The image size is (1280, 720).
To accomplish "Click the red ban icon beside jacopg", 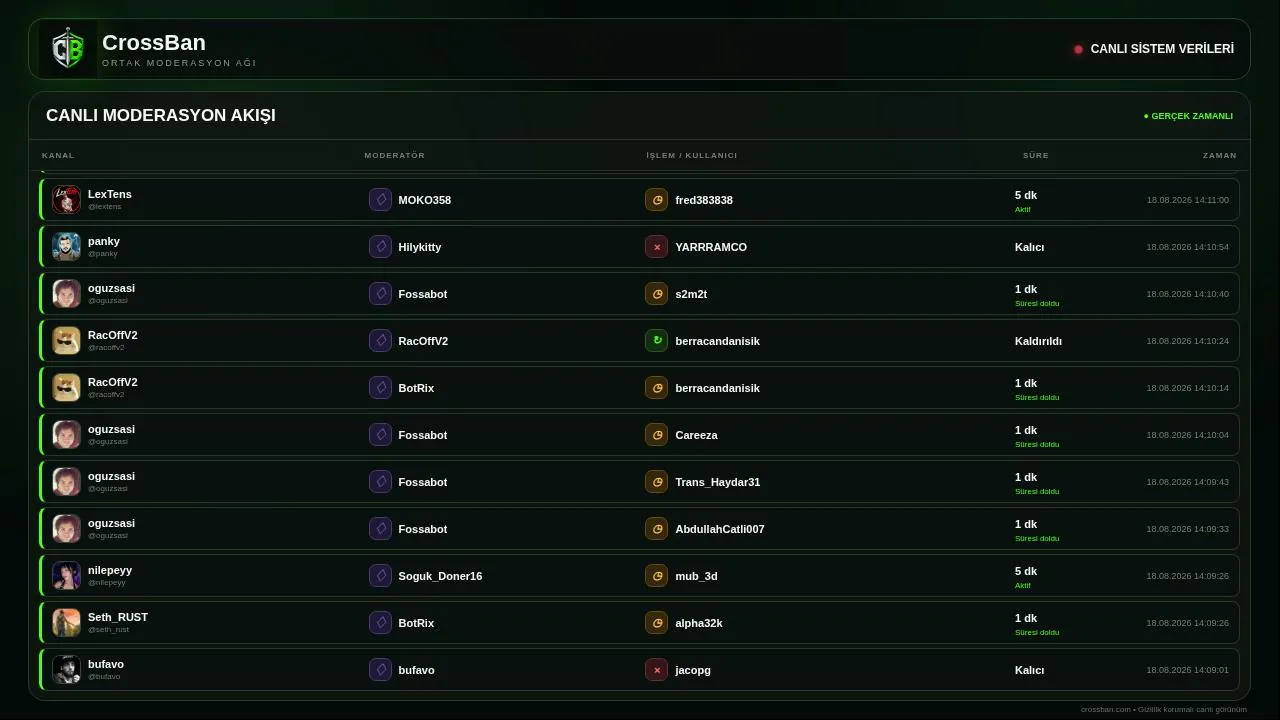I will click(656, 670).
